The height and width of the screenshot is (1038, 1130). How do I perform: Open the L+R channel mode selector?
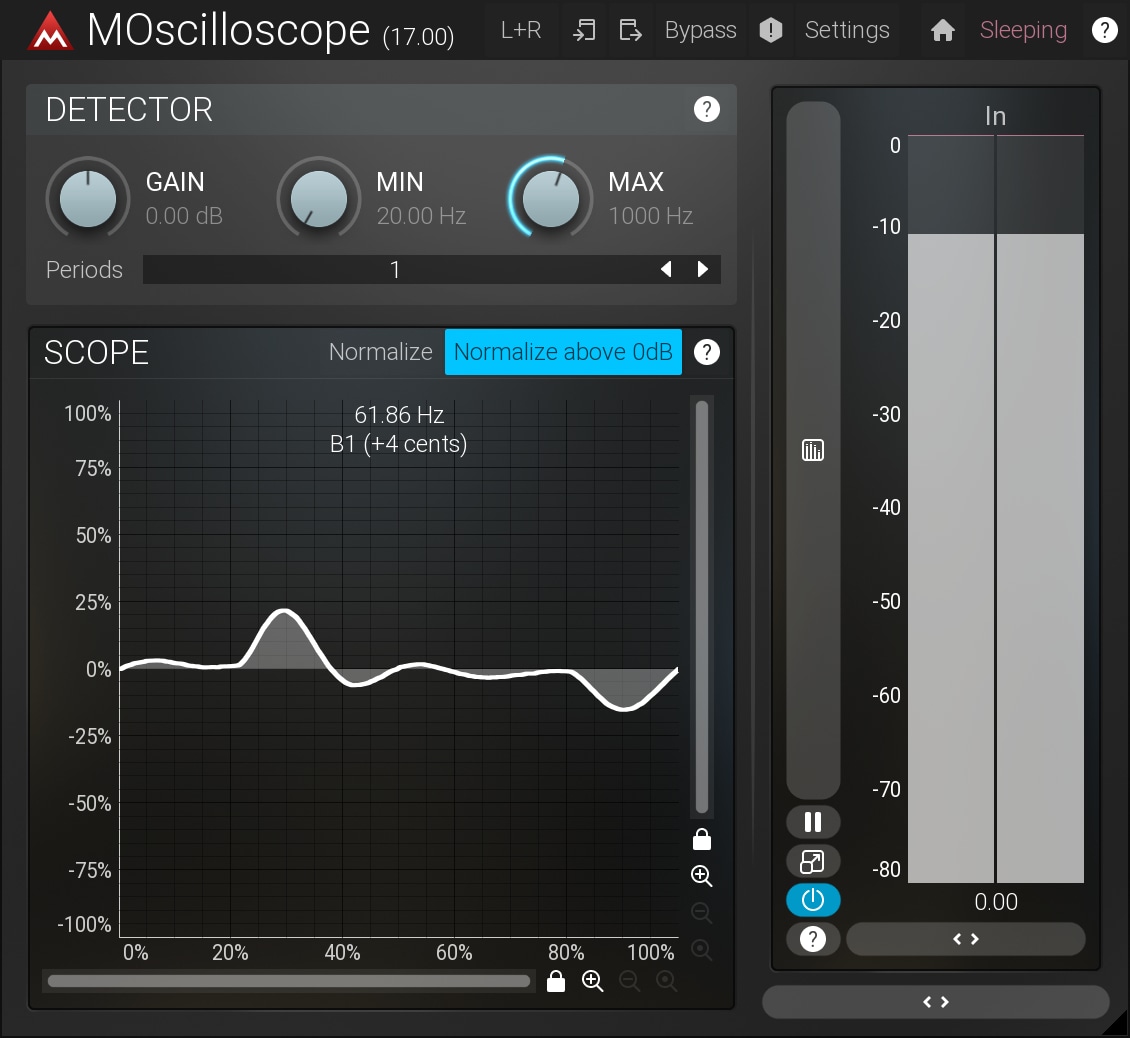(x=521, y=31)
